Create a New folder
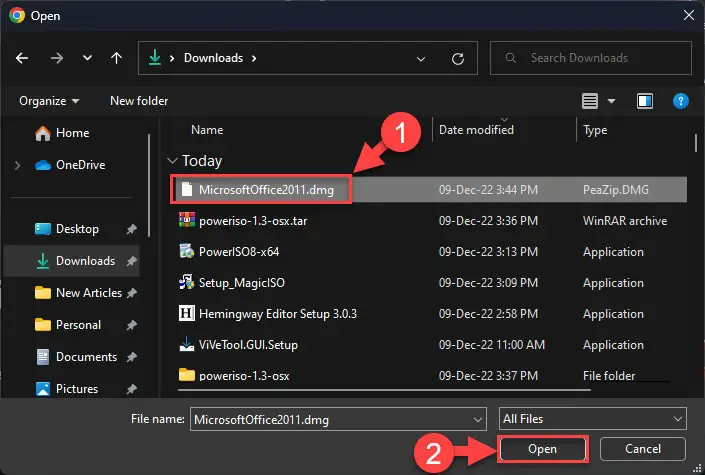 pyautogui.click(x=139, y=101)
